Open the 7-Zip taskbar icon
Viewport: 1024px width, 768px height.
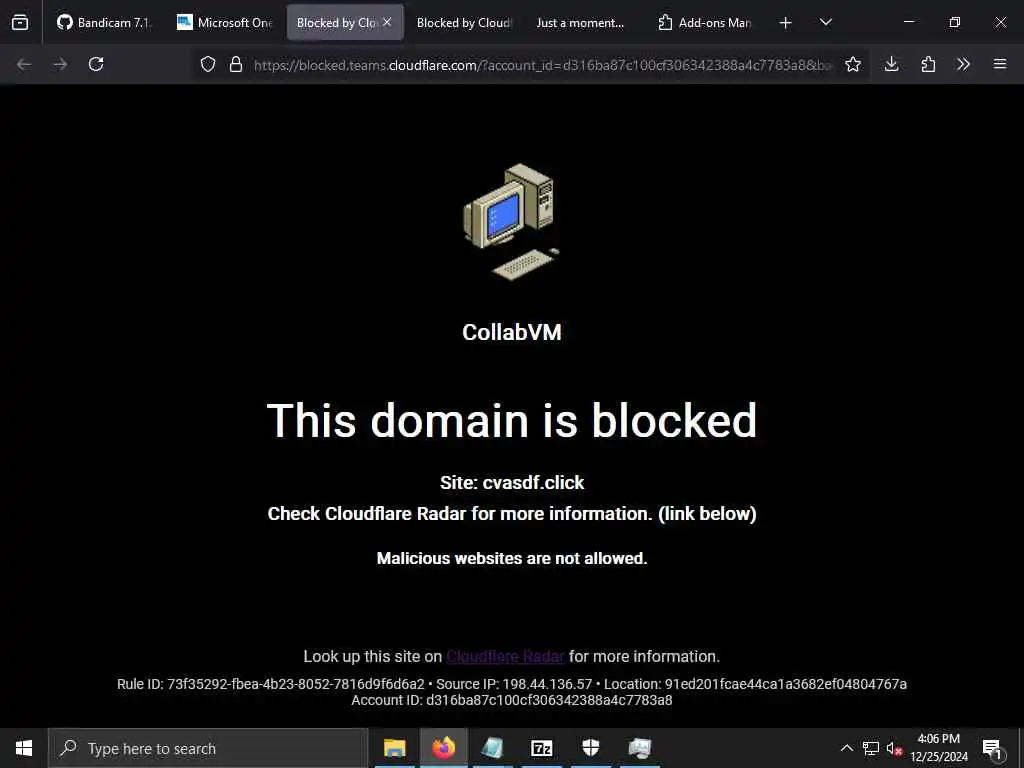point(541,748)
